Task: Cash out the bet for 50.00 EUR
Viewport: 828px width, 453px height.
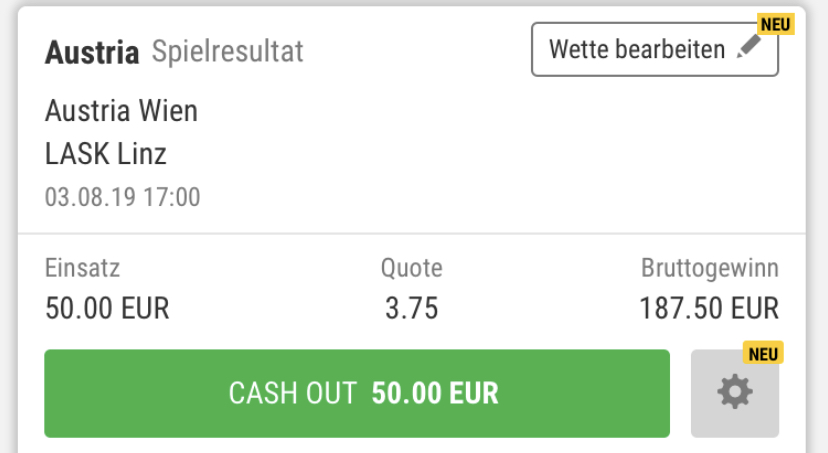Action: click(x=357, y=393)
